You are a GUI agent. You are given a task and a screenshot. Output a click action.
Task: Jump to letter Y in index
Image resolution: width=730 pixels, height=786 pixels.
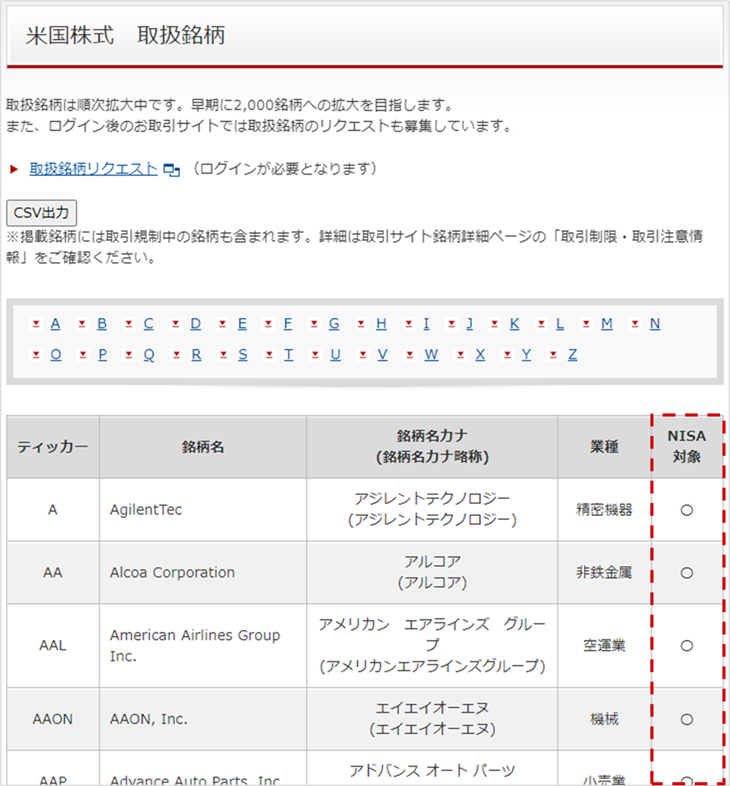(526, 354)
